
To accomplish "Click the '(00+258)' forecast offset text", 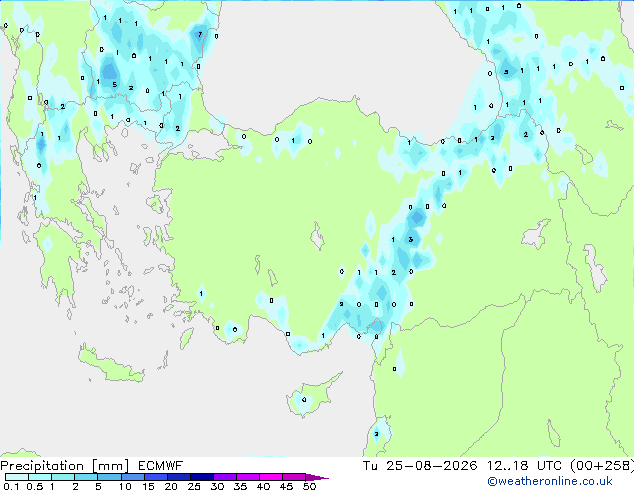I will pyautogui.click(x=602, y=466).
